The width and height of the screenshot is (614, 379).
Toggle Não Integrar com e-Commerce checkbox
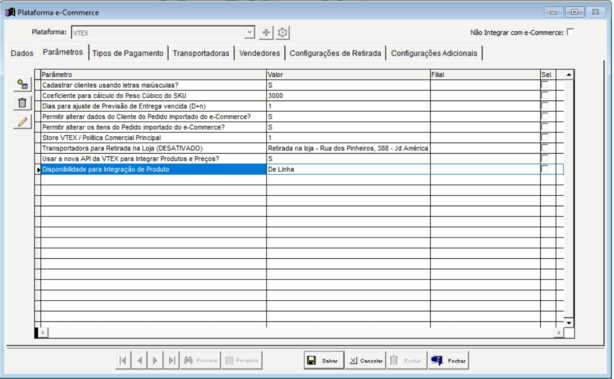[571, 32]
